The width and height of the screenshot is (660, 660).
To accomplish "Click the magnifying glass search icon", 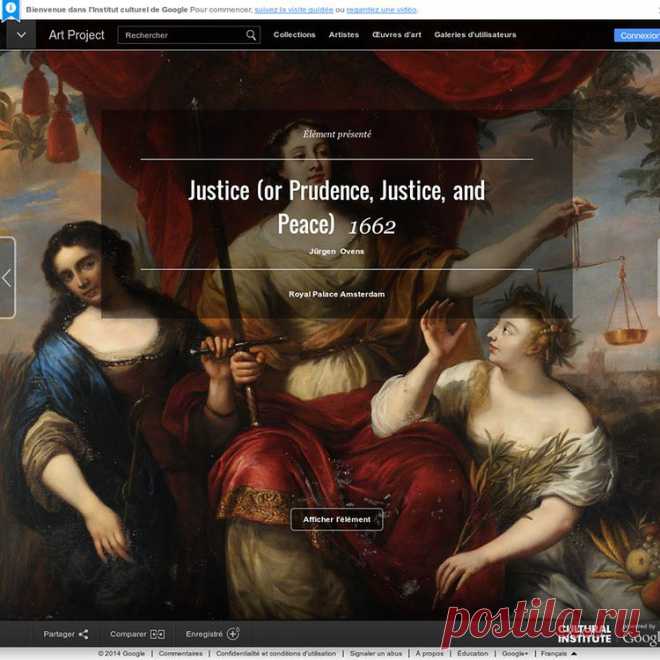I will point(251,35).
